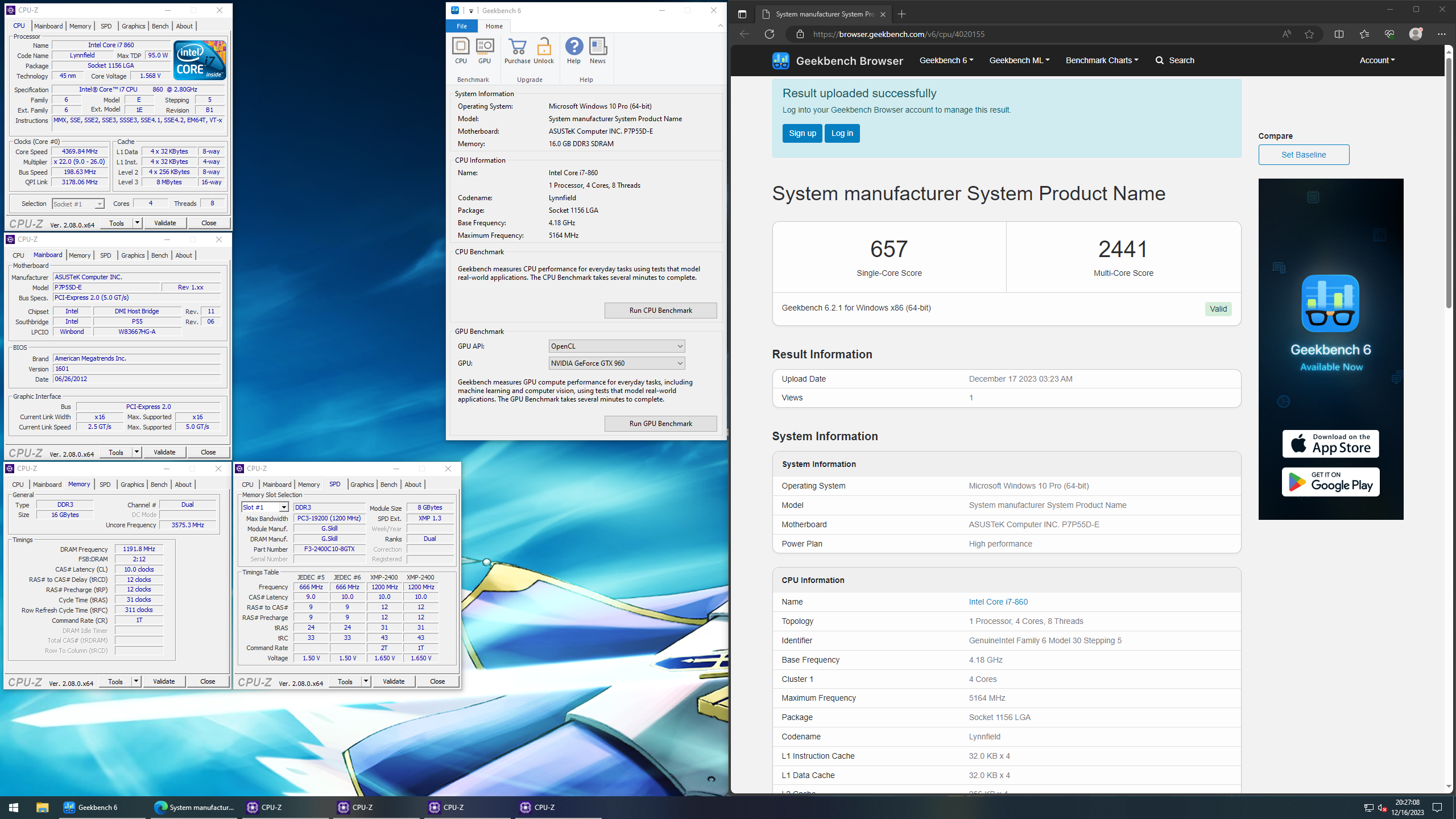Click the Read aloud icon in address bar
The width and height of the screenshot is (1456, 819).
click(1287, 34)
